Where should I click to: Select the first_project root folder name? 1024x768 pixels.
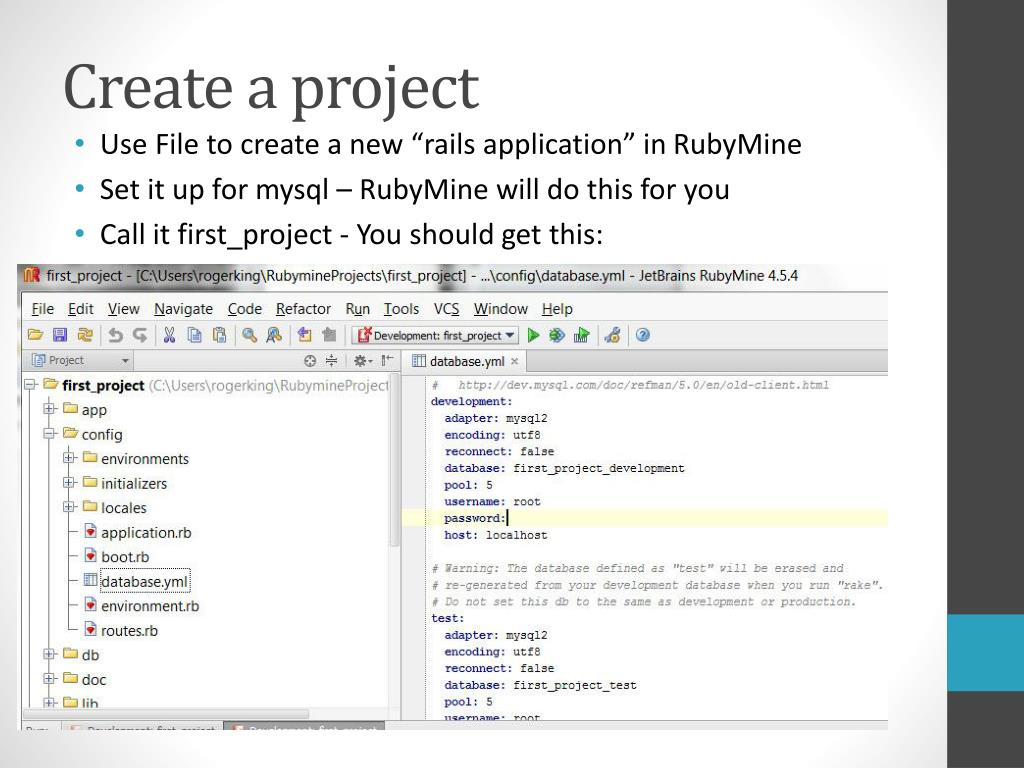pyautogui.click(x=103, y=385)
